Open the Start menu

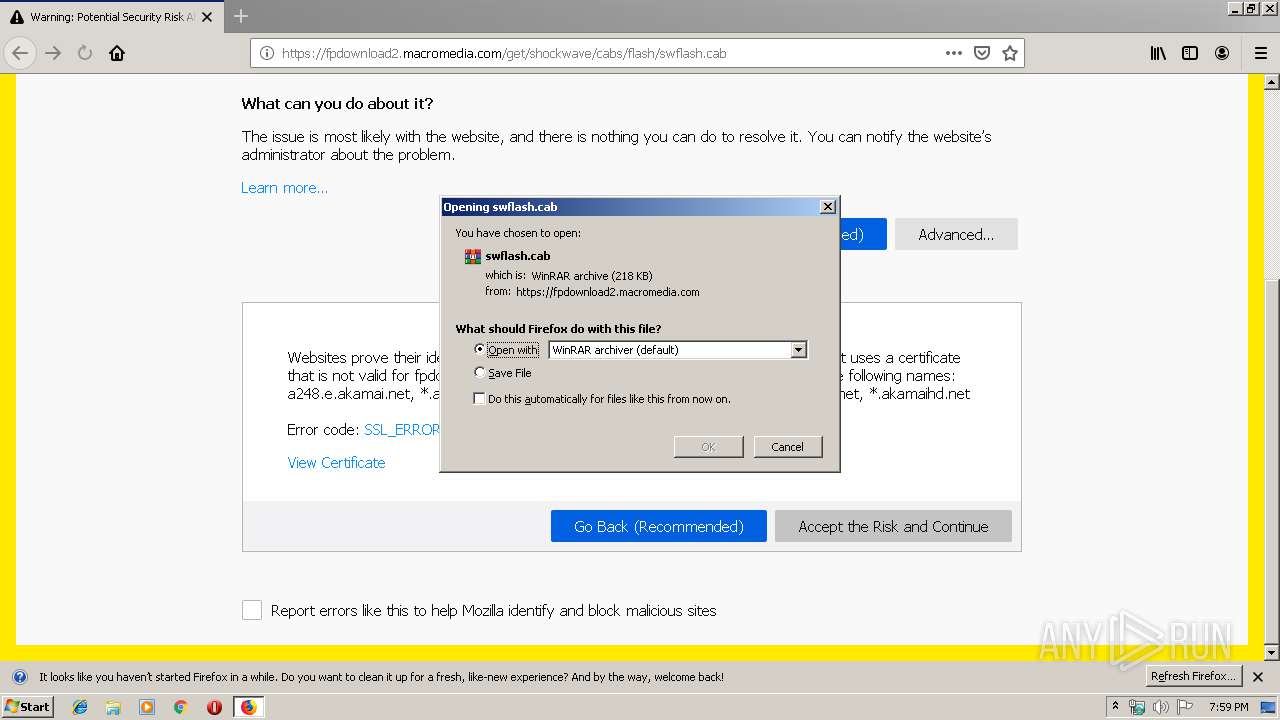point(27,707)
